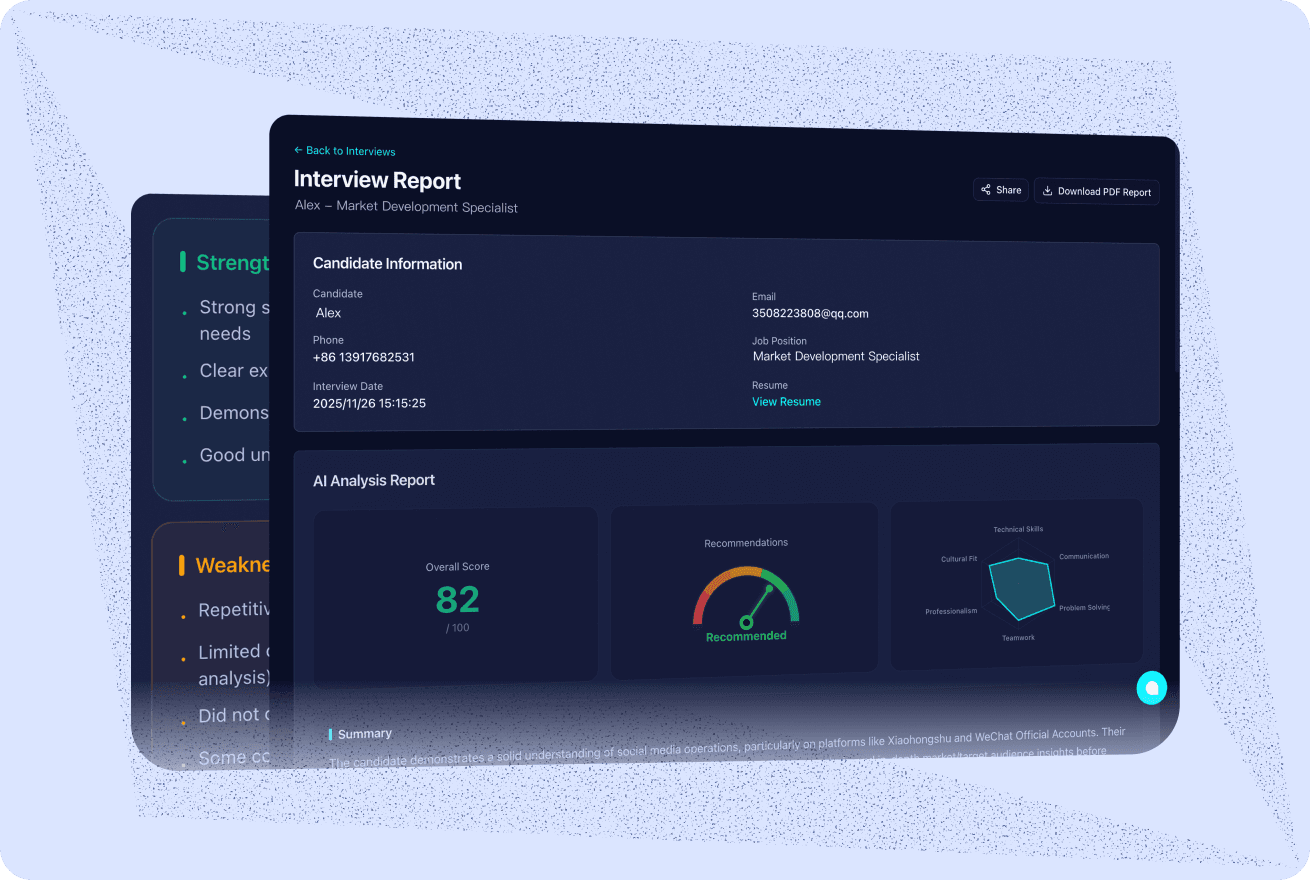Click the blue Summary indicator bar
Image resolution: width=1310 pixels, height=880 pixels.
click(332, 733)
